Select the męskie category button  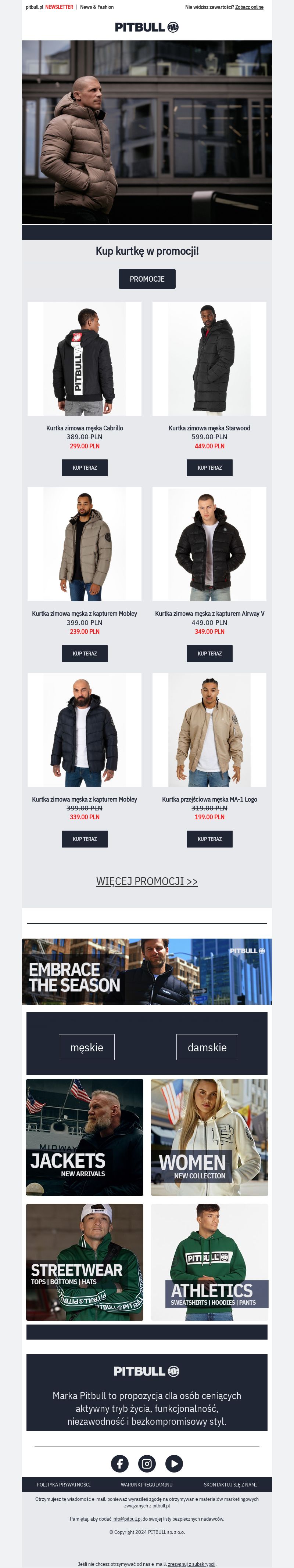[86, 1047]
